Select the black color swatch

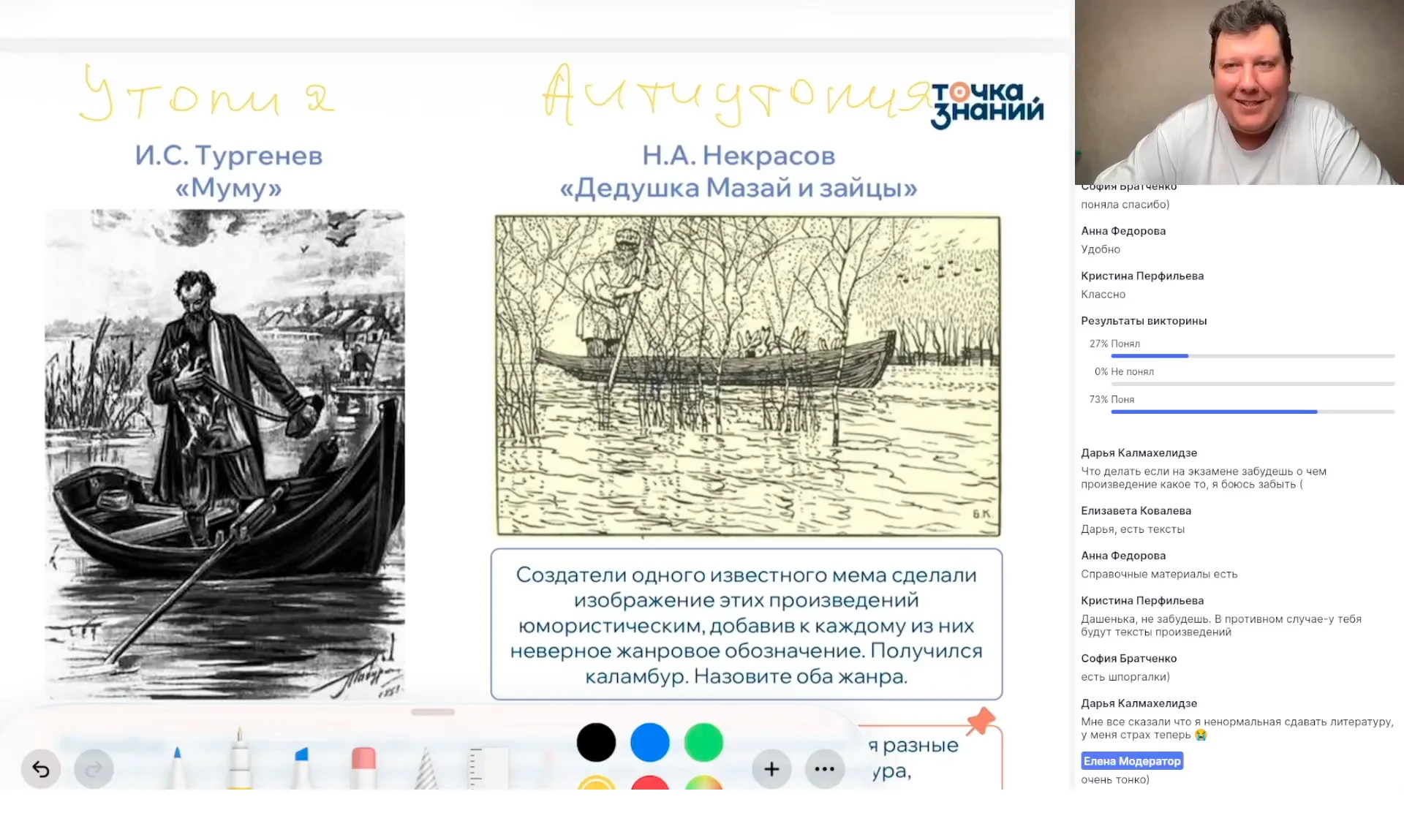click(596, 742)
